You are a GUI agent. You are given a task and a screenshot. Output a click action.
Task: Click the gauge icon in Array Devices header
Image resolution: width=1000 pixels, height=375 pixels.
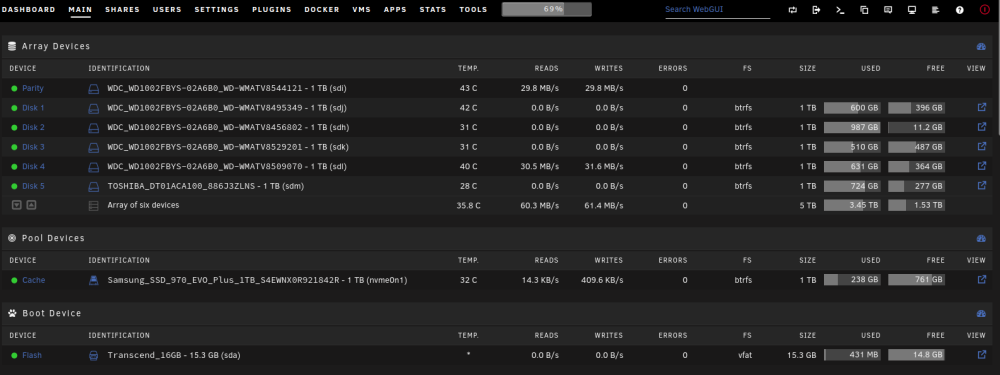981,47
